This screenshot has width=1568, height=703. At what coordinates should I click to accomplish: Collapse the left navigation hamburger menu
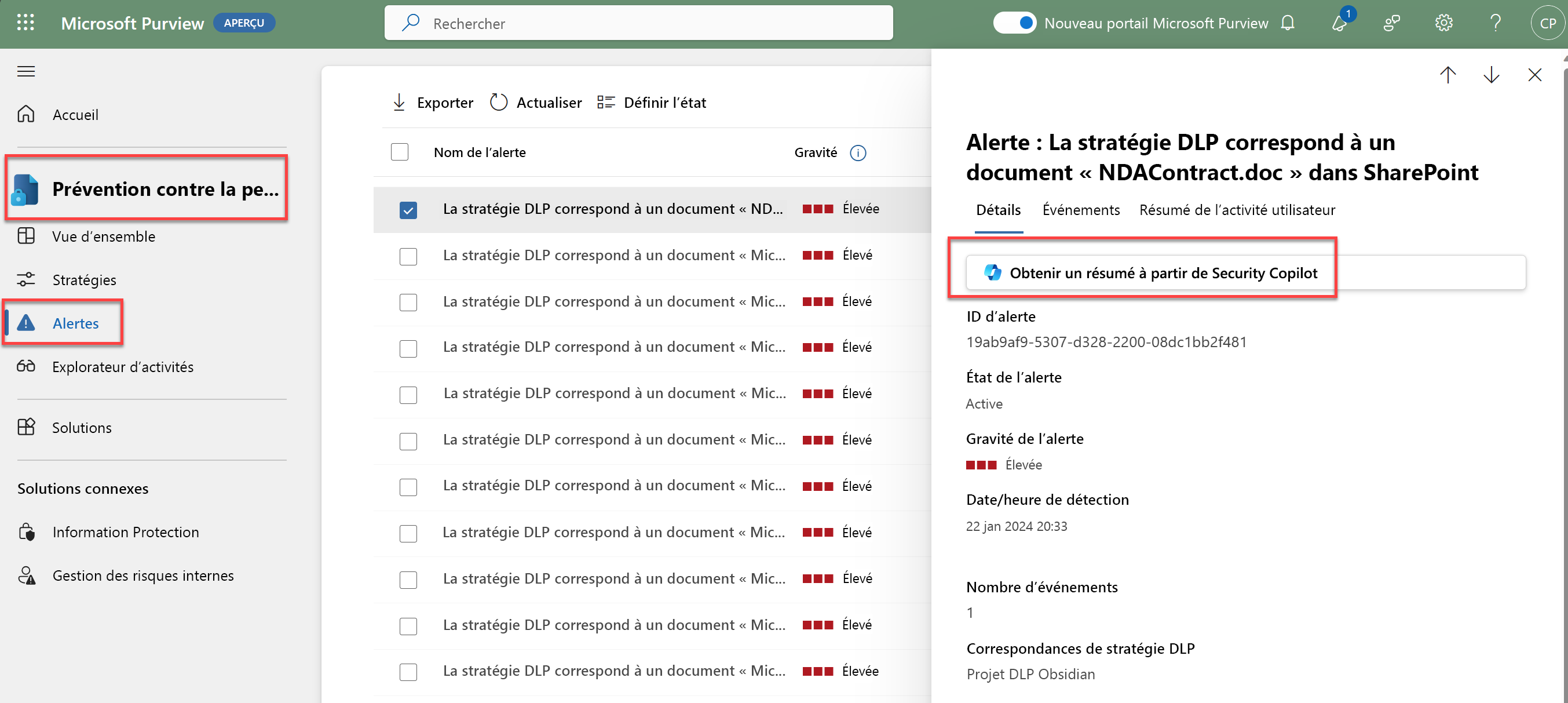point(25,71)
